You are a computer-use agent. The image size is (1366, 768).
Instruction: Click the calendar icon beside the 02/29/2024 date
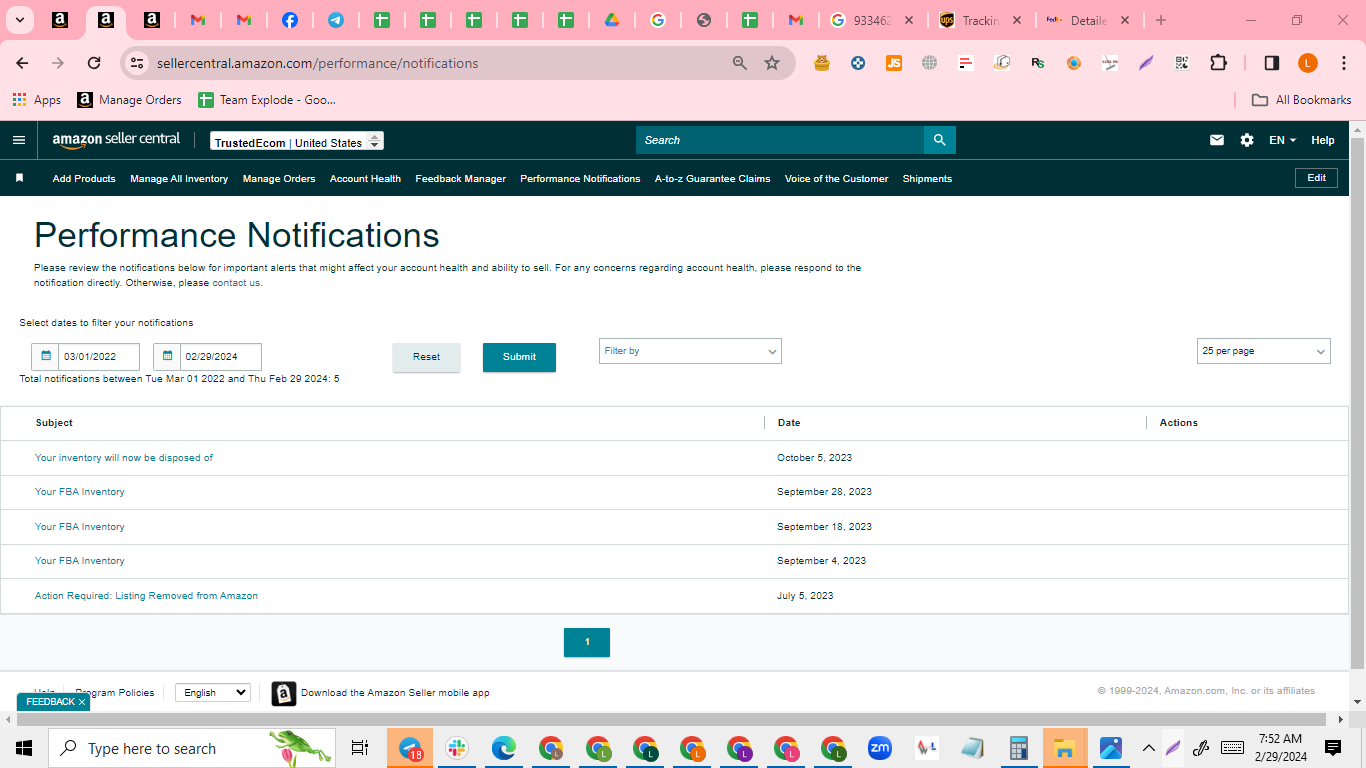167,356
